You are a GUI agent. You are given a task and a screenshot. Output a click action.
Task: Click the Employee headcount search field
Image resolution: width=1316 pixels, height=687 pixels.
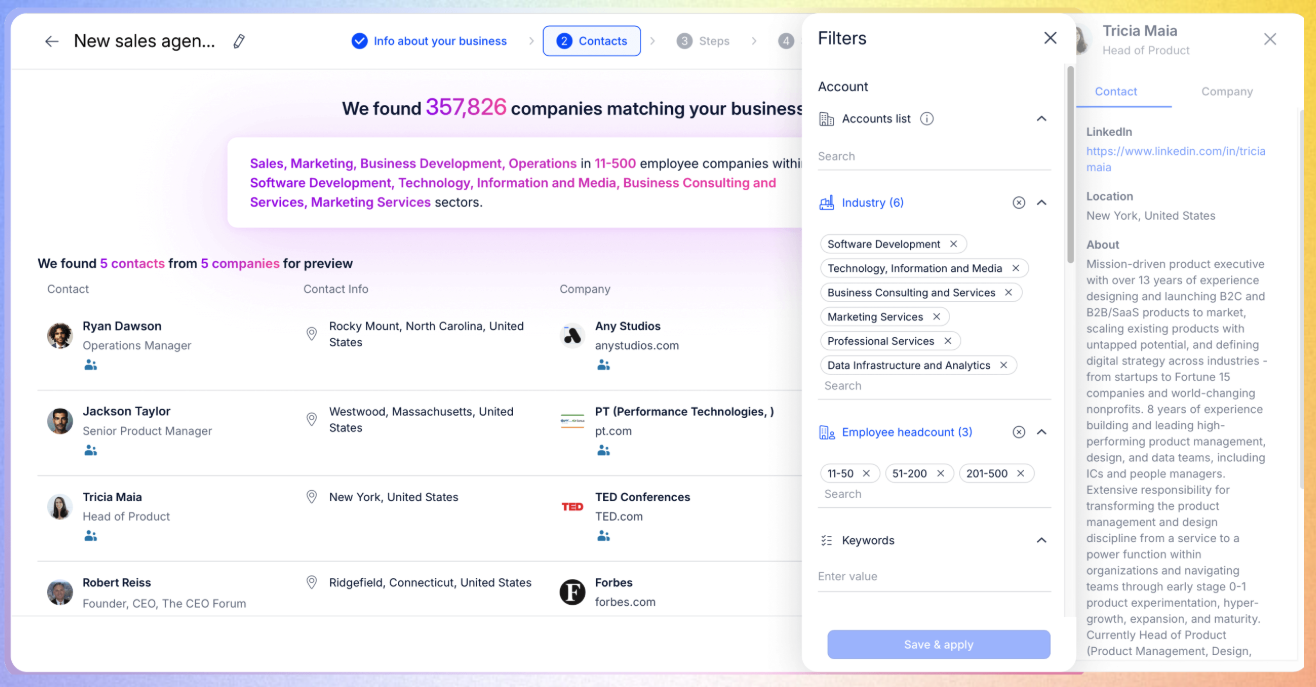(934, 494)
